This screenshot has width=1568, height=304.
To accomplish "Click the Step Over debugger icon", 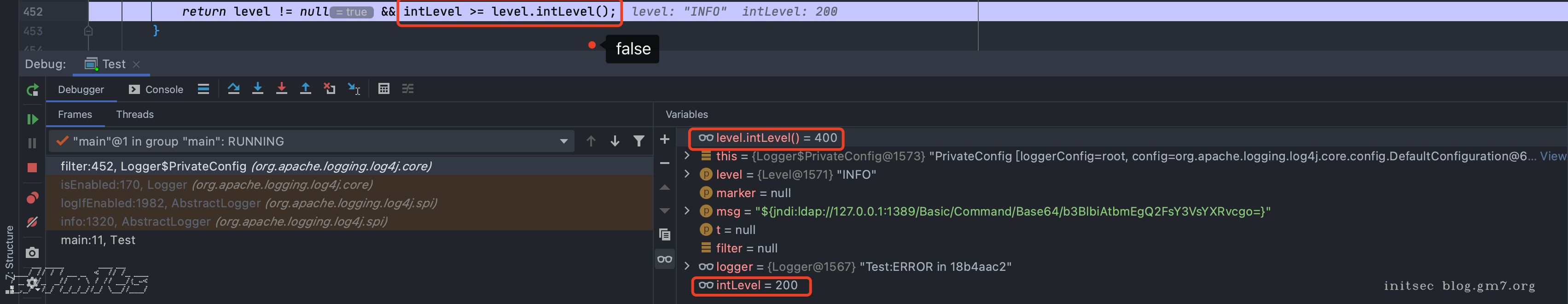I will click(x=234, y=89).
